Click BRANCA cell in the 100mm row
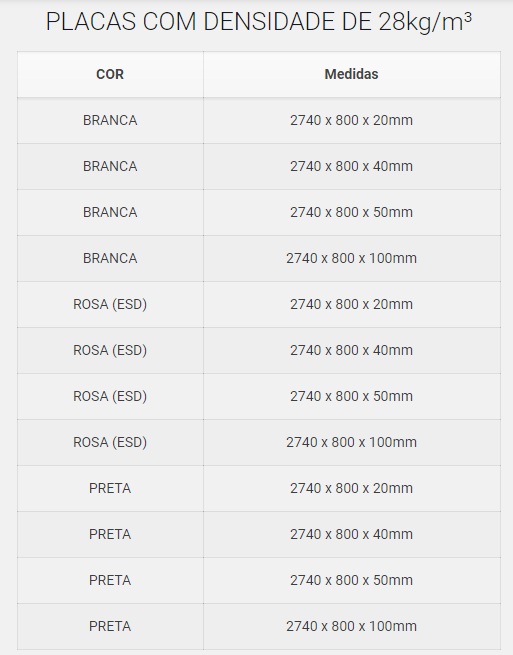This screenshot has height=655, width=513. coord(110,258)
